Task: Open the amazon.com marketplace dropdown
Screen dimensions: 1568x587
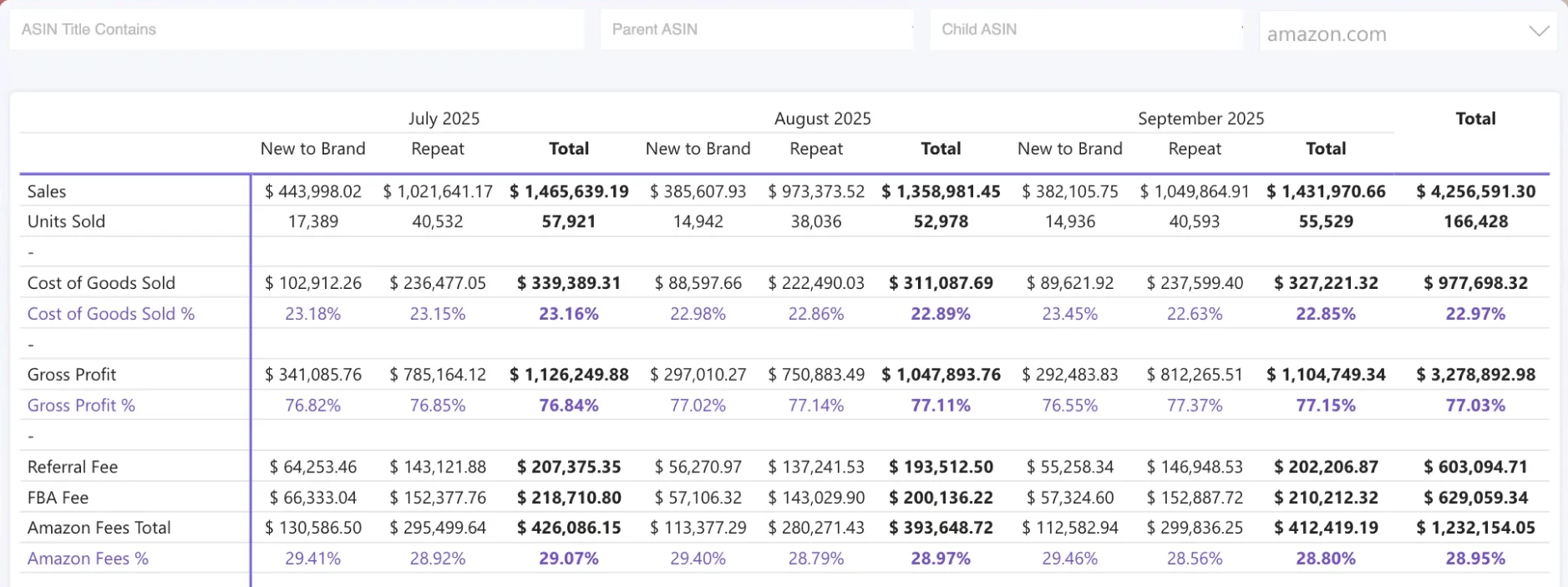Action: 1408,33
